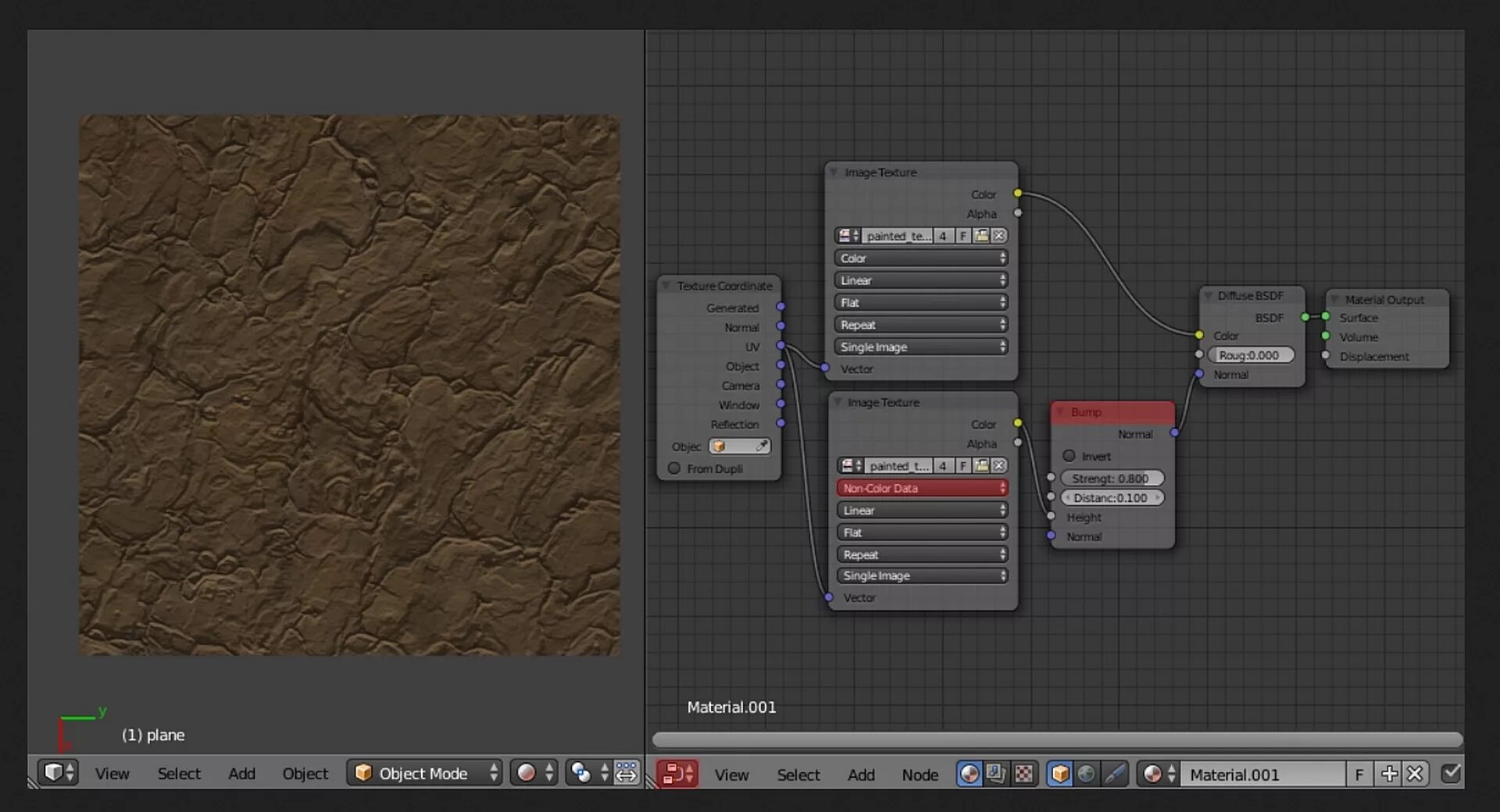This screenshot has width=1500, height=812.
Task: Select the shader nodes tree type icon
Action: coord(970,774)
